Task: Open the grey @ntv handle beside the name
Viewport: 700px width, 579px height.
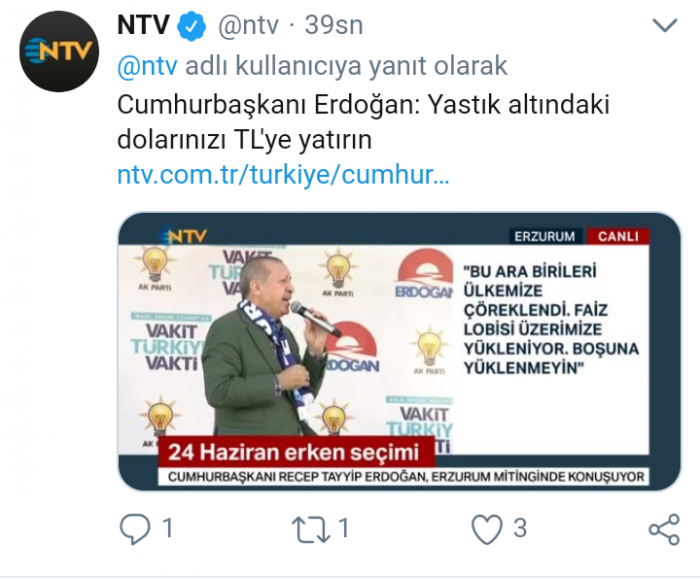Action: coord(248,26)
